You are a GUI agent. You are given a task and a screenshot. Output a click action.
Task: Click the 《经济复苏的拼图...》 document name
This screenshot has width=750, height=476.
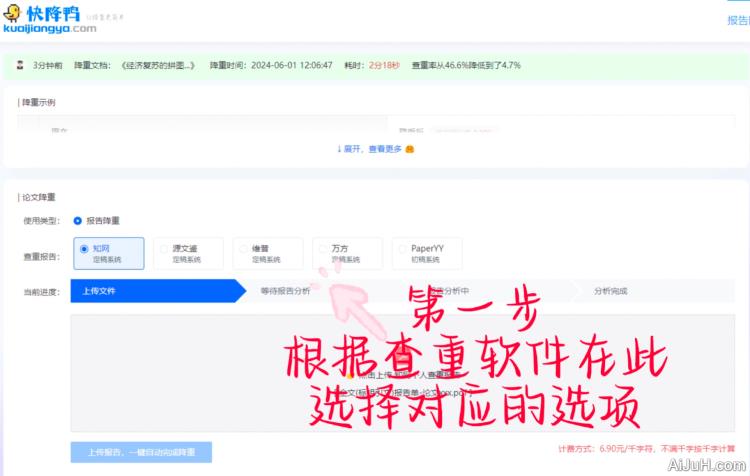coord(158,65)
